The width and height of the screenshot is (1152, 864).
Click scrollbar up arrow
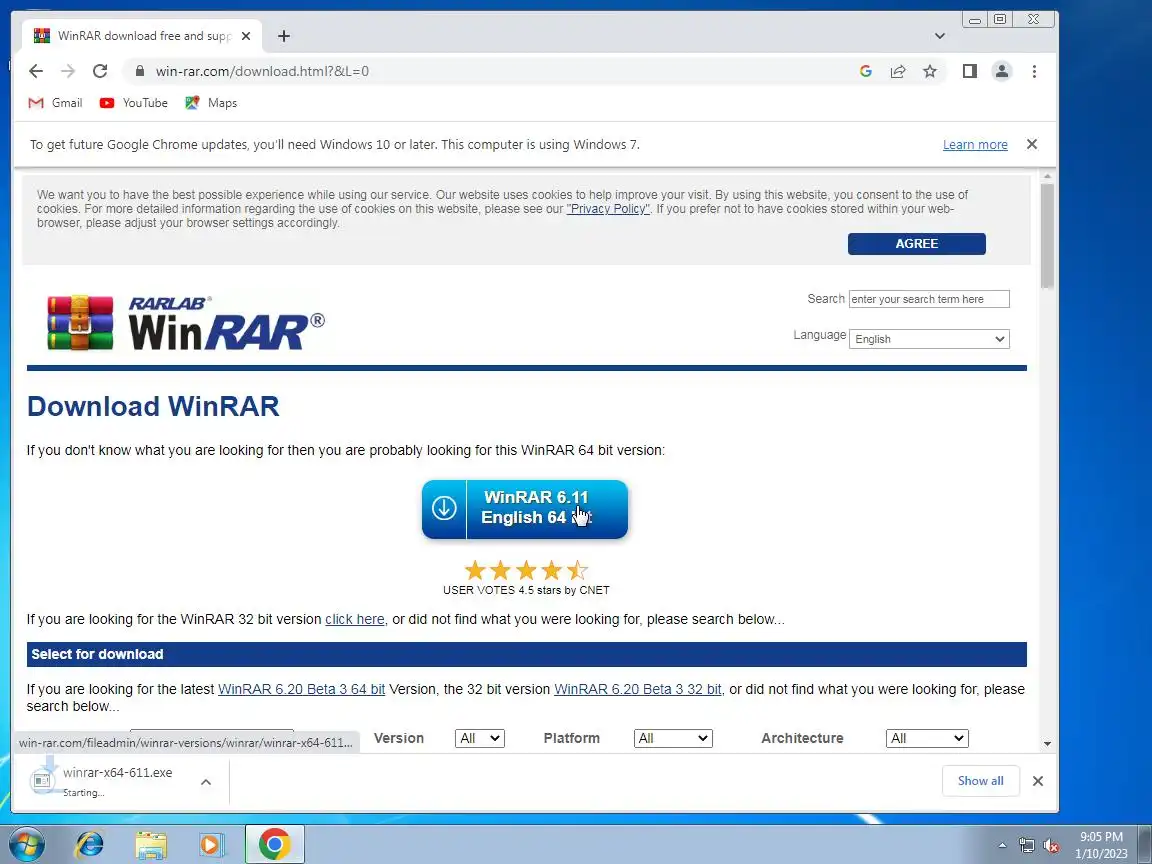tap(1047, 176)
